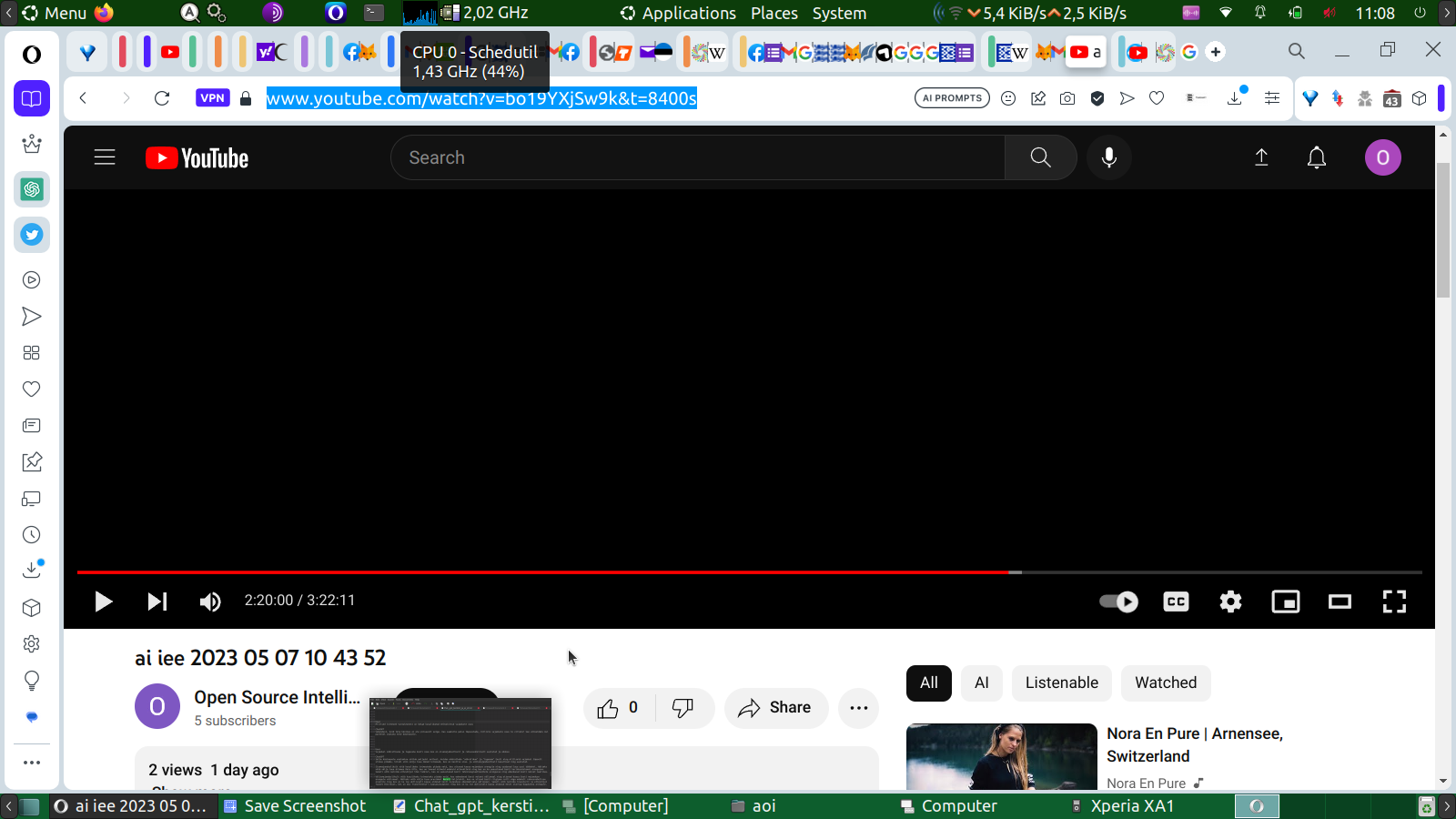Open history clock in sidebar

(32, 535)
